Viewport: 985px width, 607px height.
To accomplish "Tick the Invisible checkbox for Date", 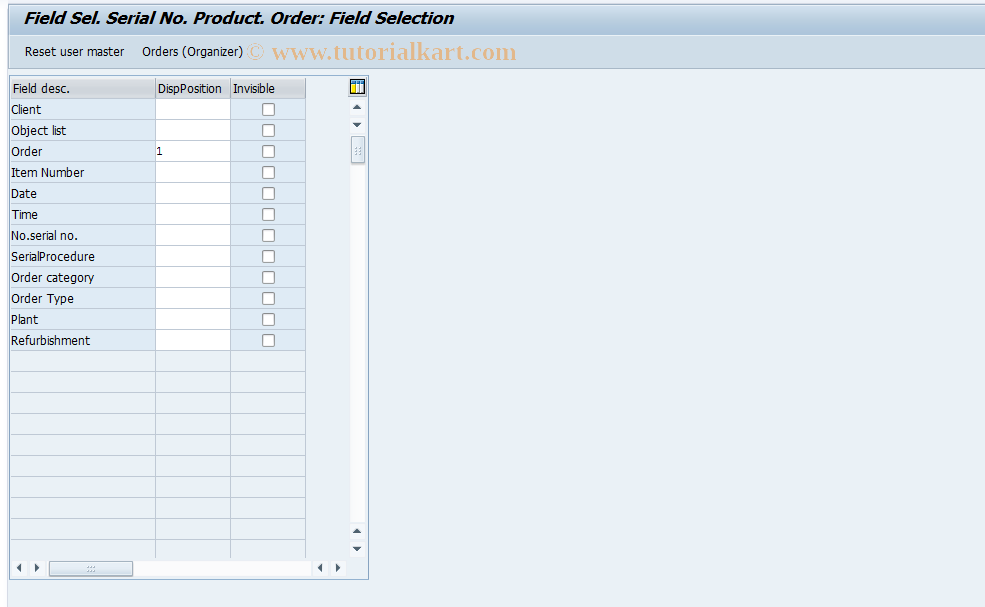I will coord(268,194).
